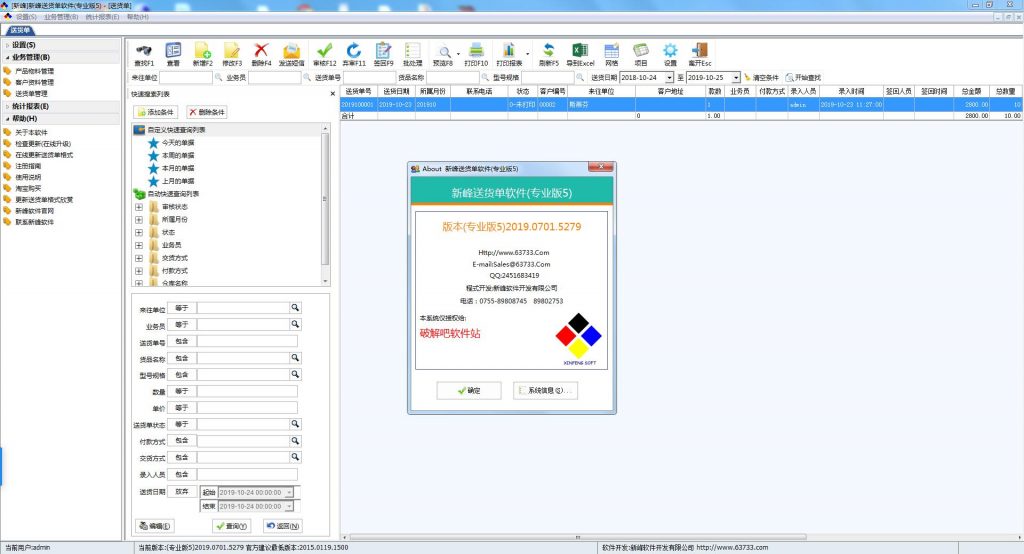The height and width of the screenshot is (554, 1024).
Task: Open dropdown arrow beside 打印报表
Action: pos(527,54)
